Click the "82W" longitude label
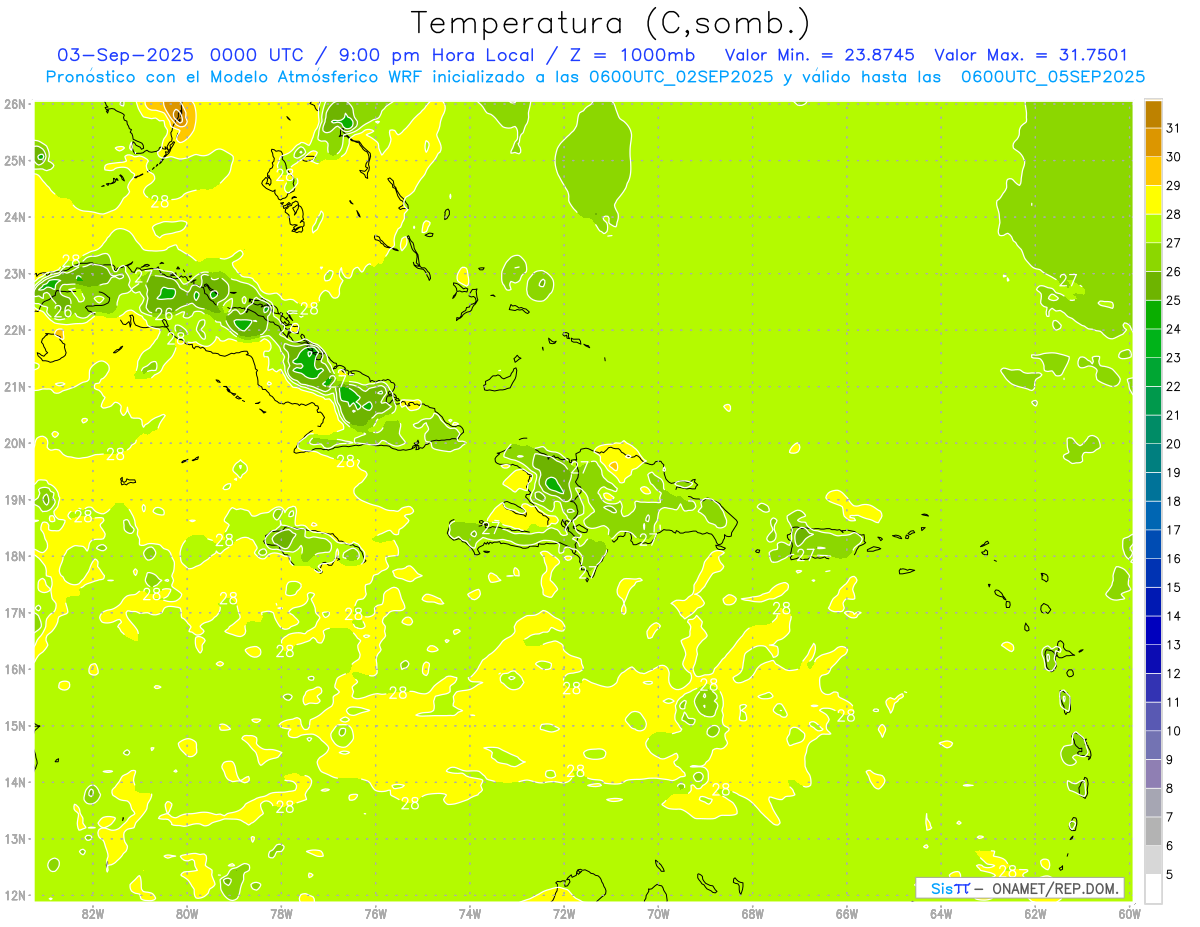This screenshot has width=1200, height=927. click(x=93, y=913)
